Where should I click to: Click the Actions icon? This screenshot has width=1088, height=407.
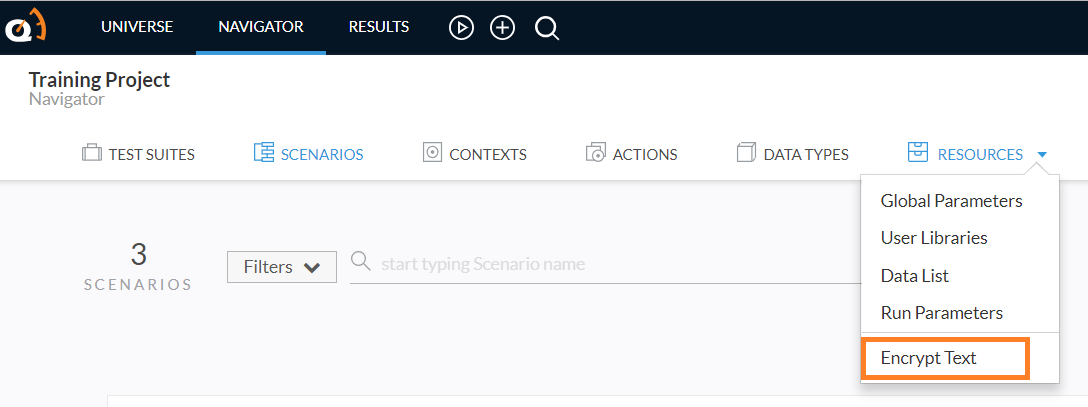[x=596, y=153]
